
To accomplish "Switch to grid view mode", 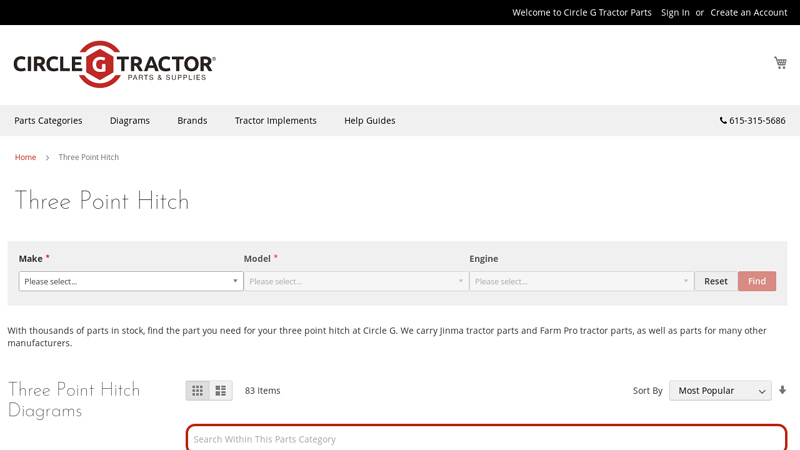I will tap(198, 391).
